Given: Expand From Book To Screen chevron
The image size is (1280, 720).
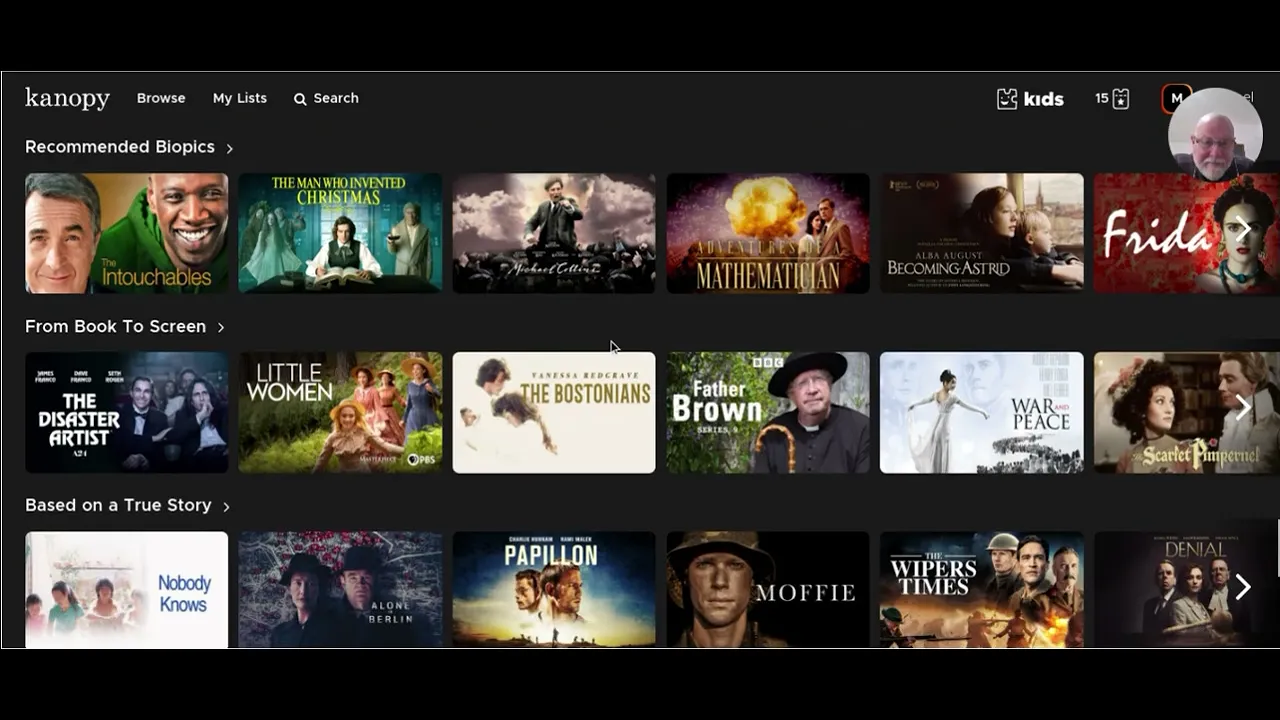Looking at the screenshot, I should pyautogui.click(x=221, y=327).
